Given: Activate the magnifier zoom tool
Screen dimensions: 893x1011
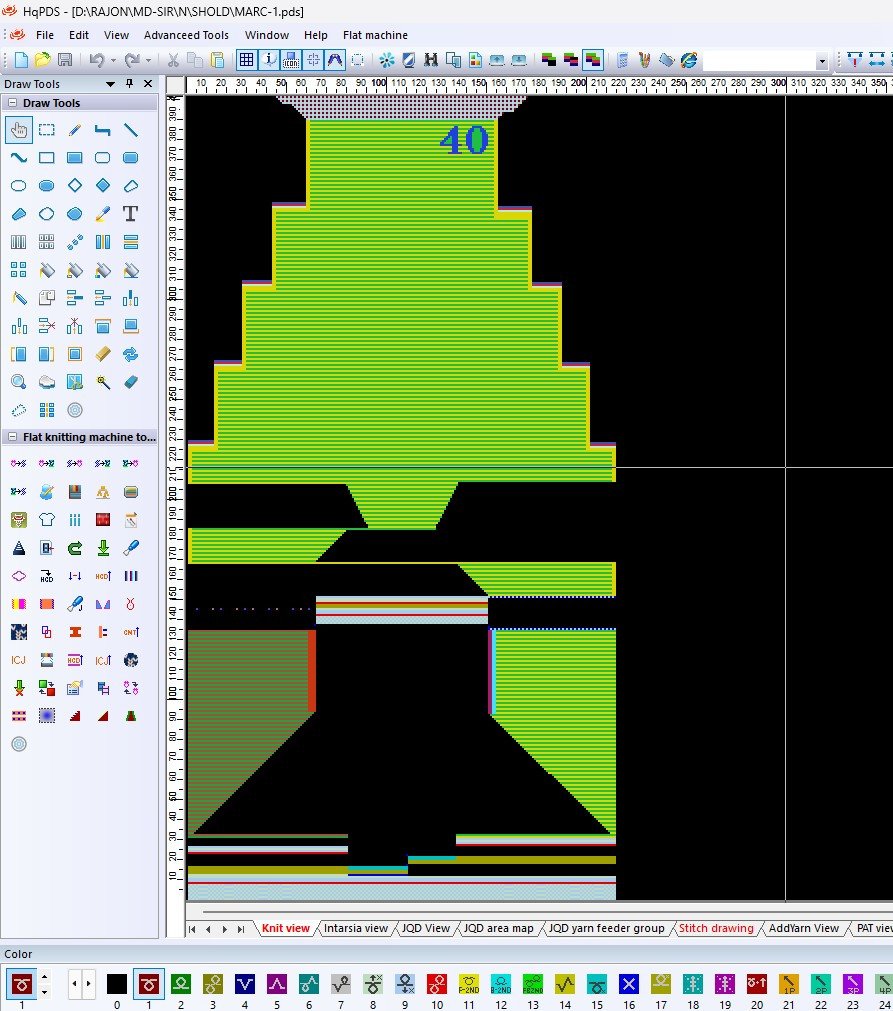Looking at the screenshot, I should [18, 382].
